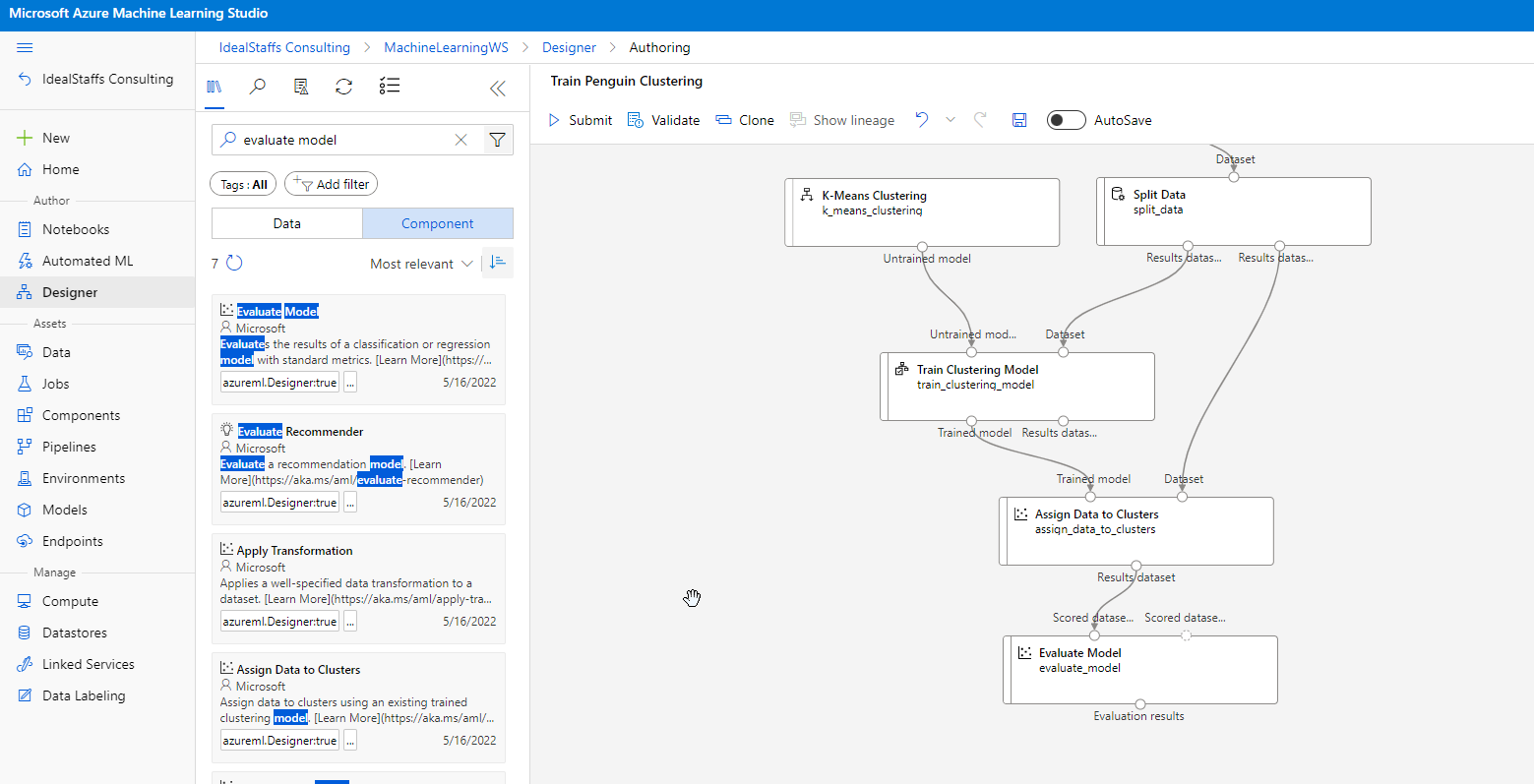Expand the undo history dropdown arrow
The image size is (1534, 784).
coord(951,120)
